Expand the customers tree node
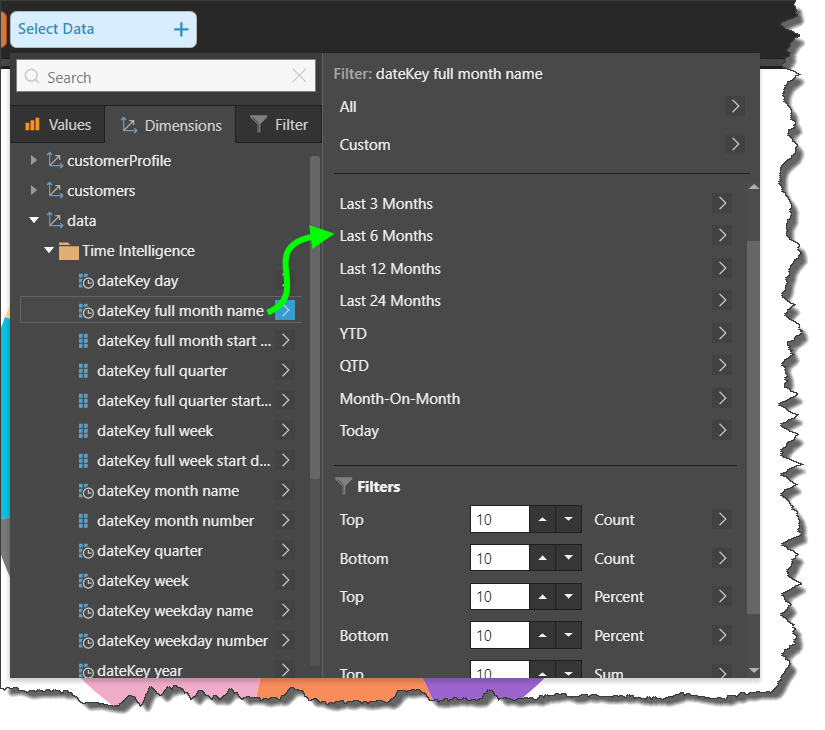Image resolution: width=825 pixels, height=730 pixels. 34,190
